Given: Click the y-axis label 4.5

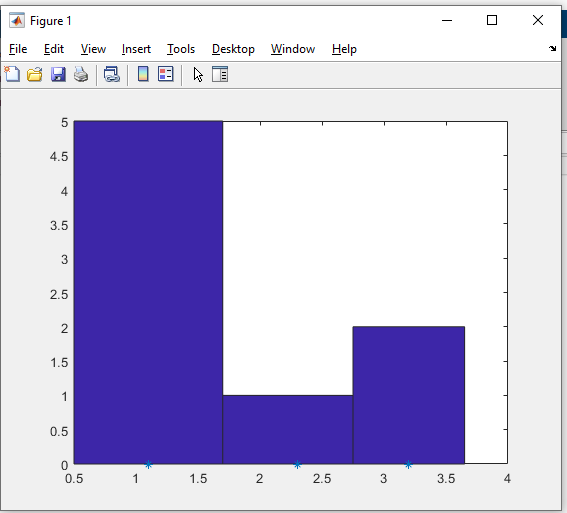Looking at the screenshot, I should click(x=59, y=157).
